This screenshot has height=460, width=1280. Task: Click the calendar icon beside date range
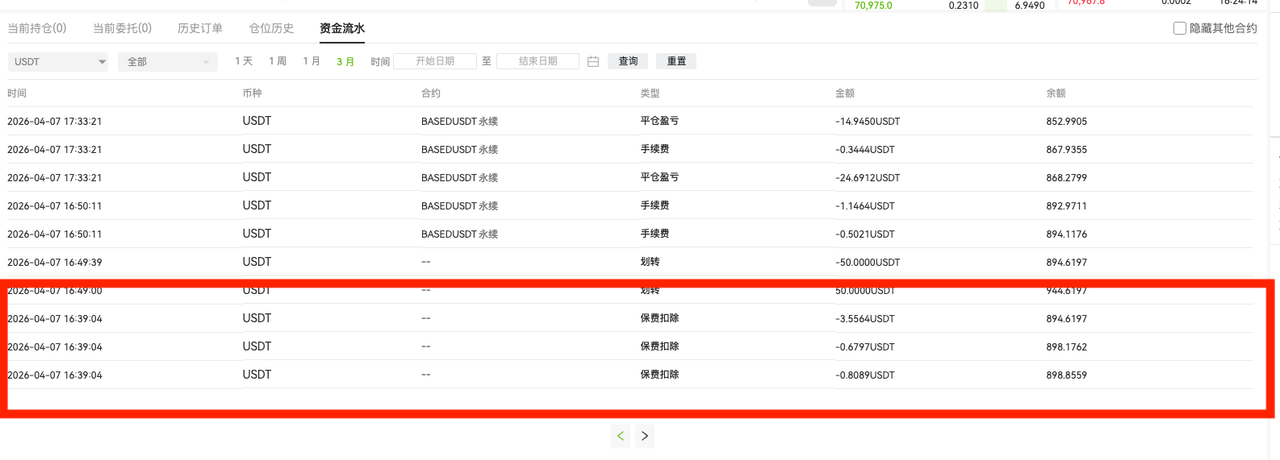[x=593, y=62]
